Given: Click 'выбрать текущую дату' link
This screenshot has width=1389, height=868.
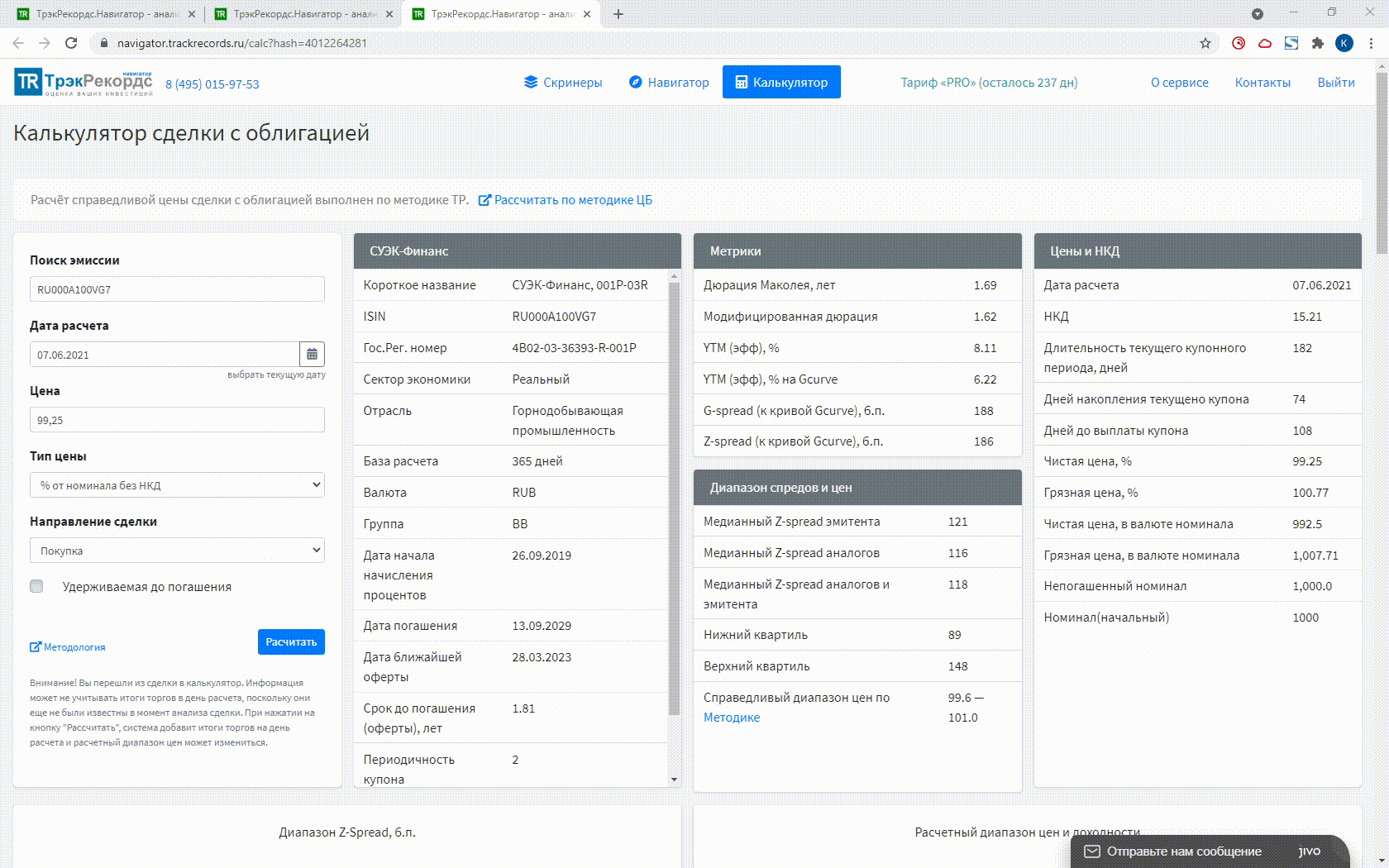Looking at the screenshot, I should point(276,374).
